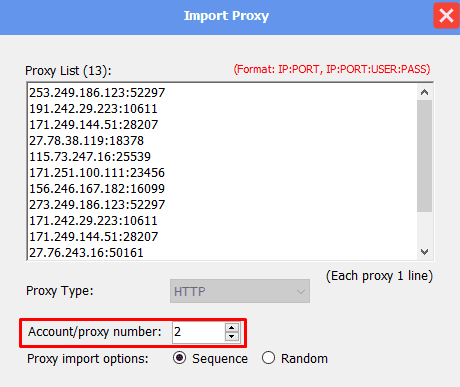Click proxy line 115.73.247.16:25539
The width and height of the screenshot is (460, 387).
(90, 157)
